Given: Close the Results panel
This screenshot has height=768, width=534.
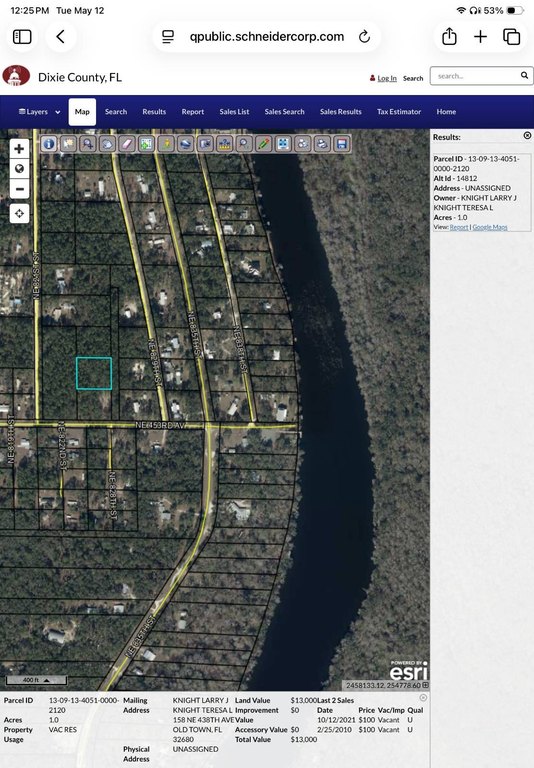Looking at the screenshot, I should (x=527, y=136).
